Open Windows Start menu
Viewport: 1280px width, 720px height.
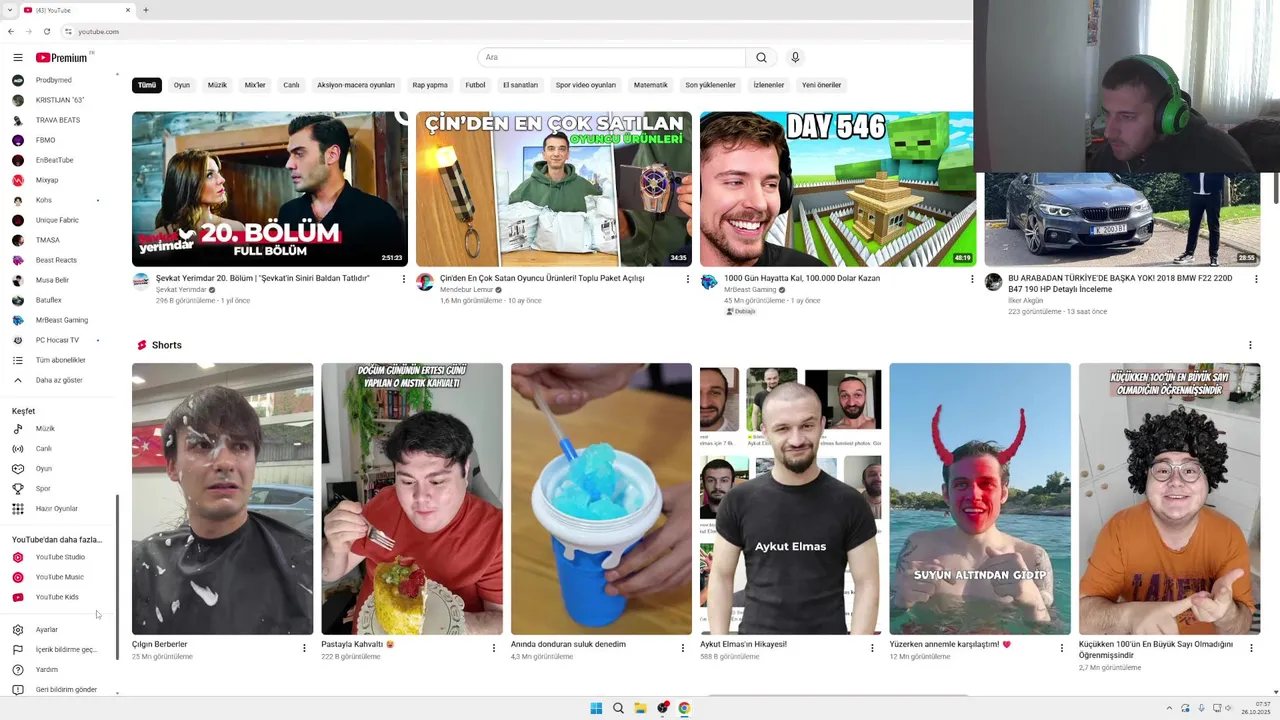[596, 708]
